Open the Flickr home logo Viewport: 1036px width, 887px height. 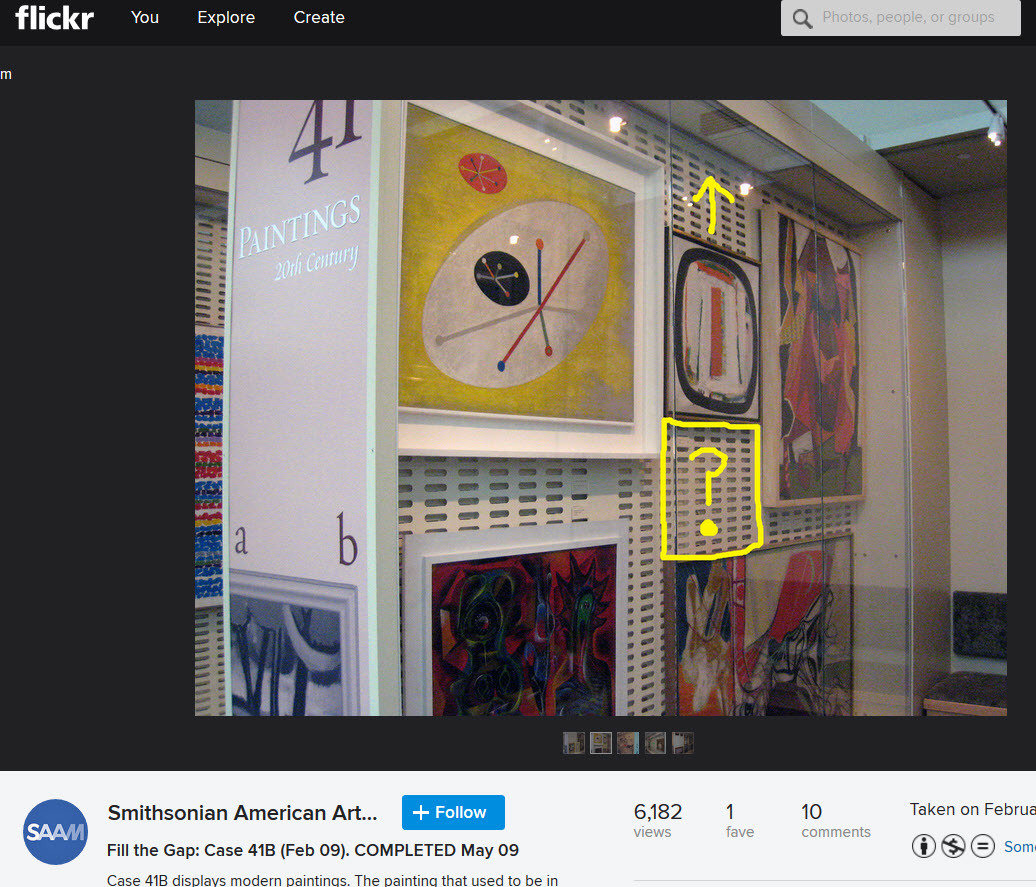pos(54,18)
